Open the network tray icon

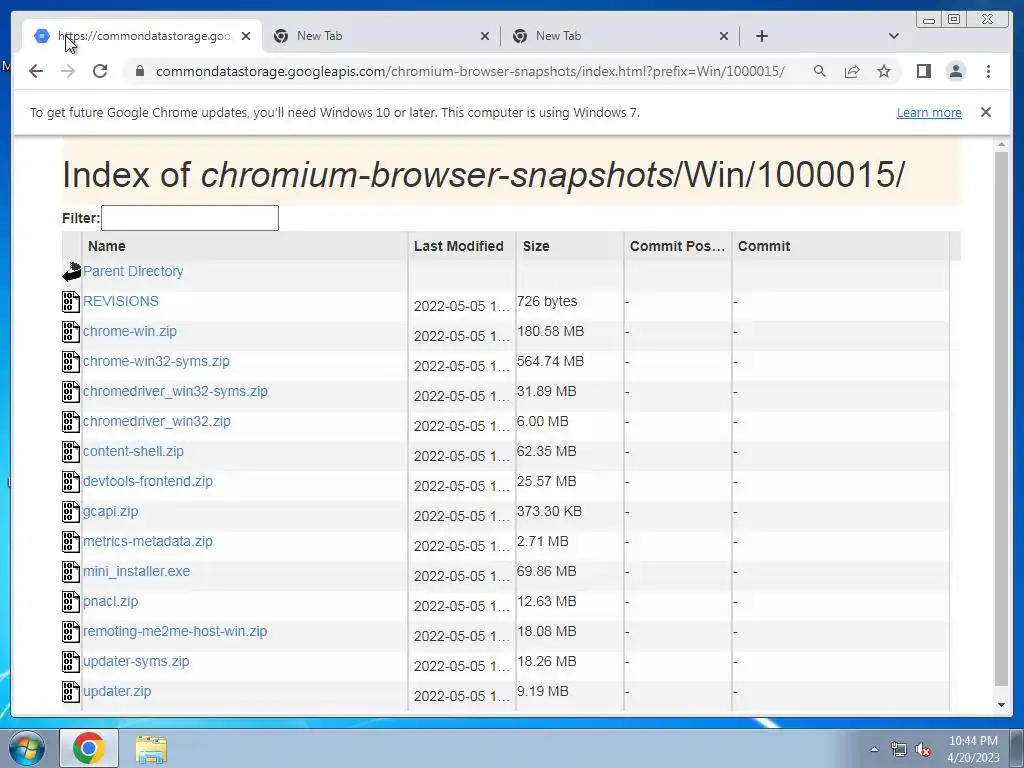899,750
